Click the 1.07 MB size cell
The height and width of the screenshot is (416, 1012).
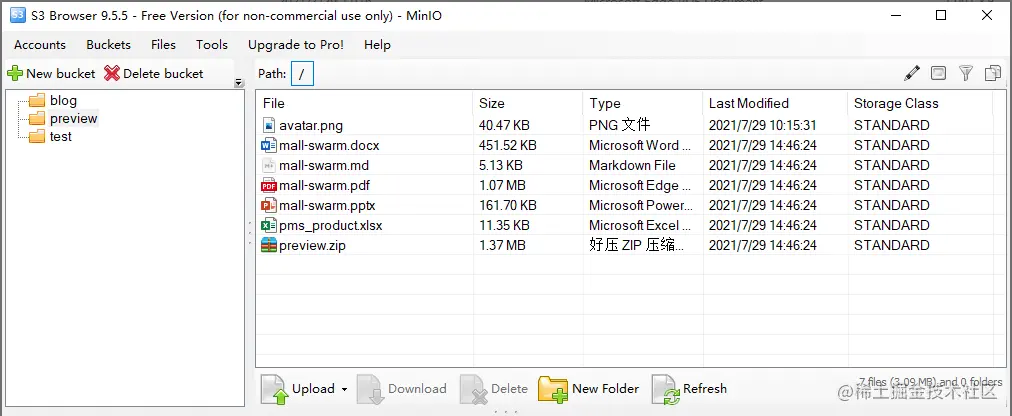502,185
